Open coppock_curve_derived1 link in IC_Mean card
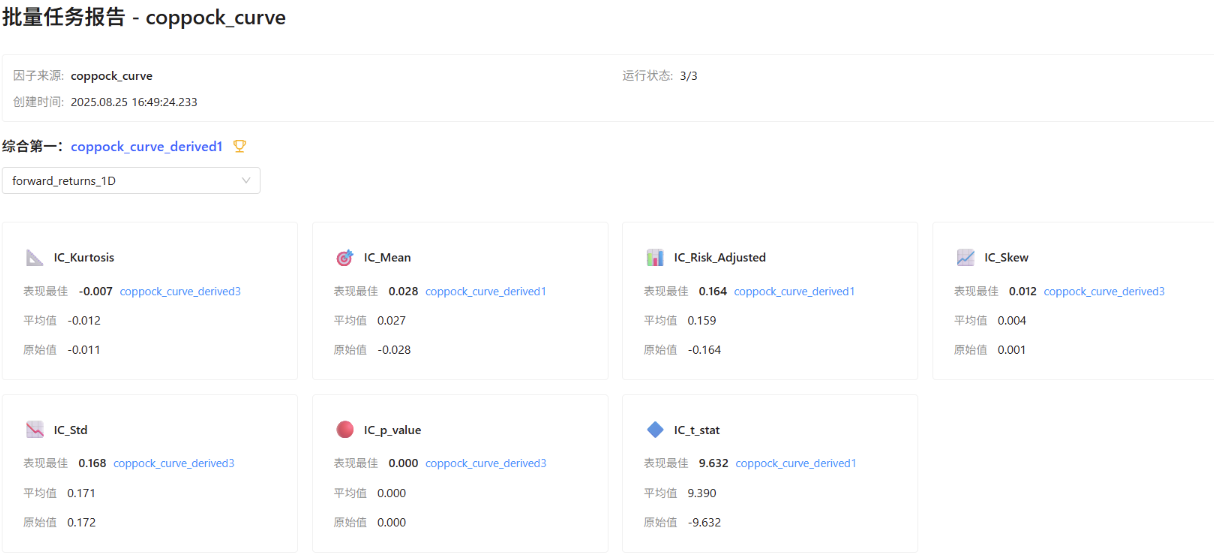The width and height of the screenshot is (1214, 558). [485, 291]
